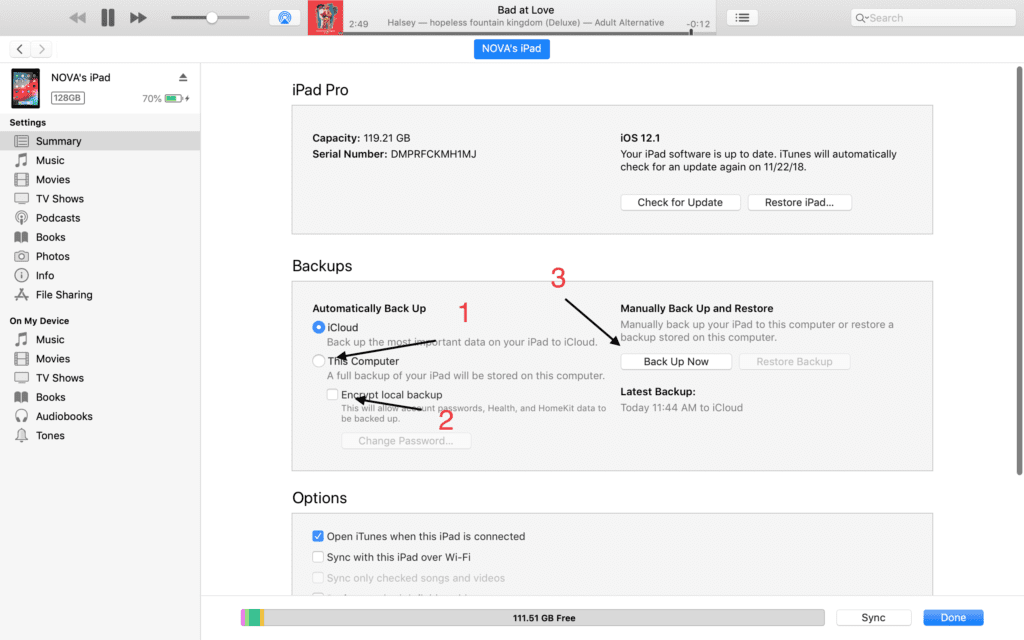Enable Sync with this iPad over Wi-Fi
Screen dimensions: 1024x640
click(x=318, y=557)
